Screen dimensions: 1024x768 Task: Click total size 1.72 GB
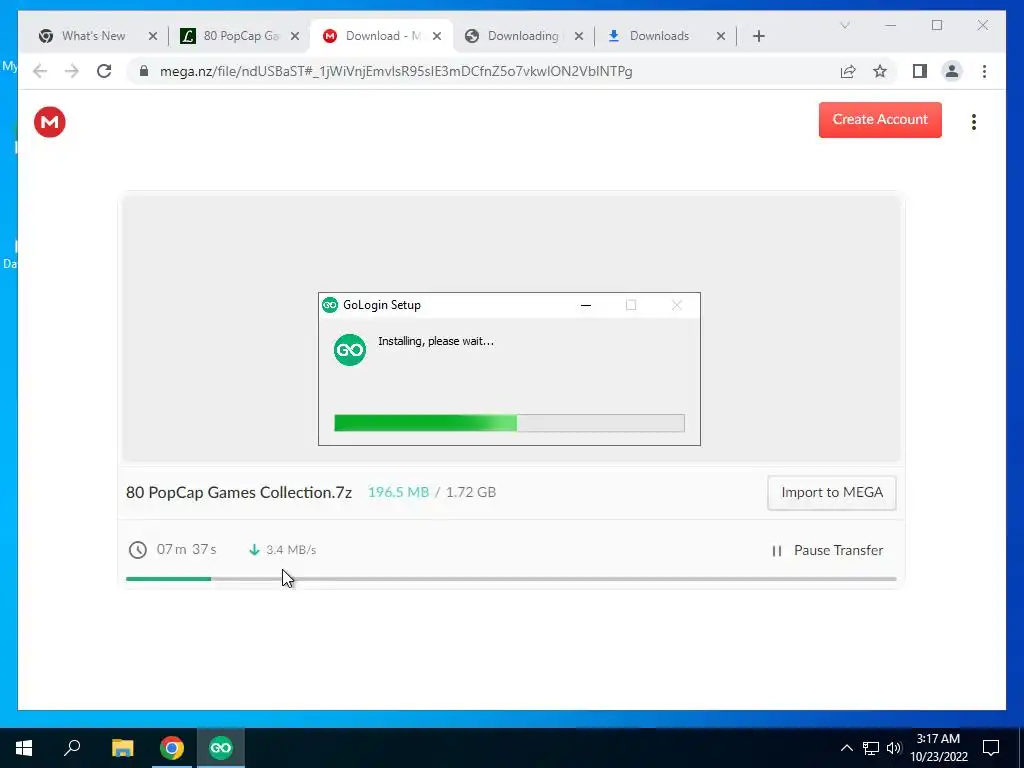point(471,492)
